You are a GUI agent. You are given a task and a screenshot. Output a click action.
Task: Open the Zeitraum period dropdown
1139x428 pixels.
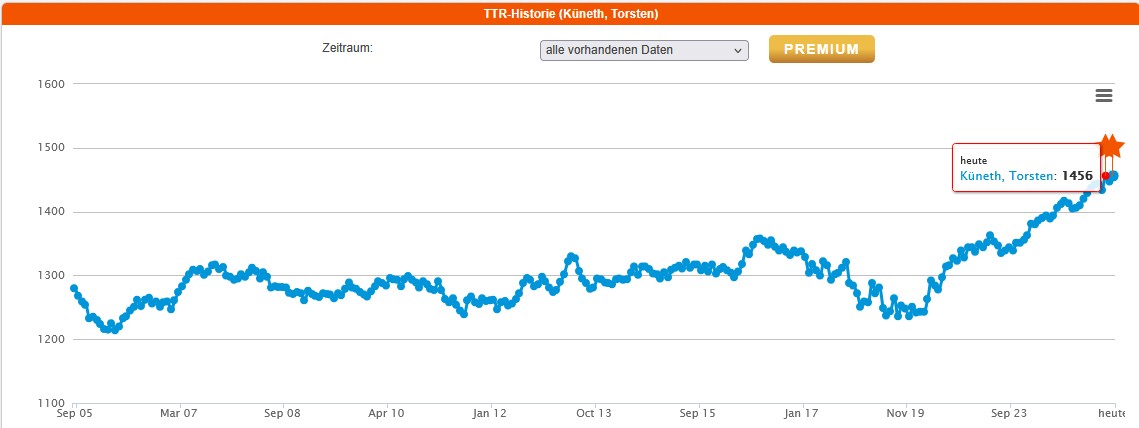pos(643,50)
